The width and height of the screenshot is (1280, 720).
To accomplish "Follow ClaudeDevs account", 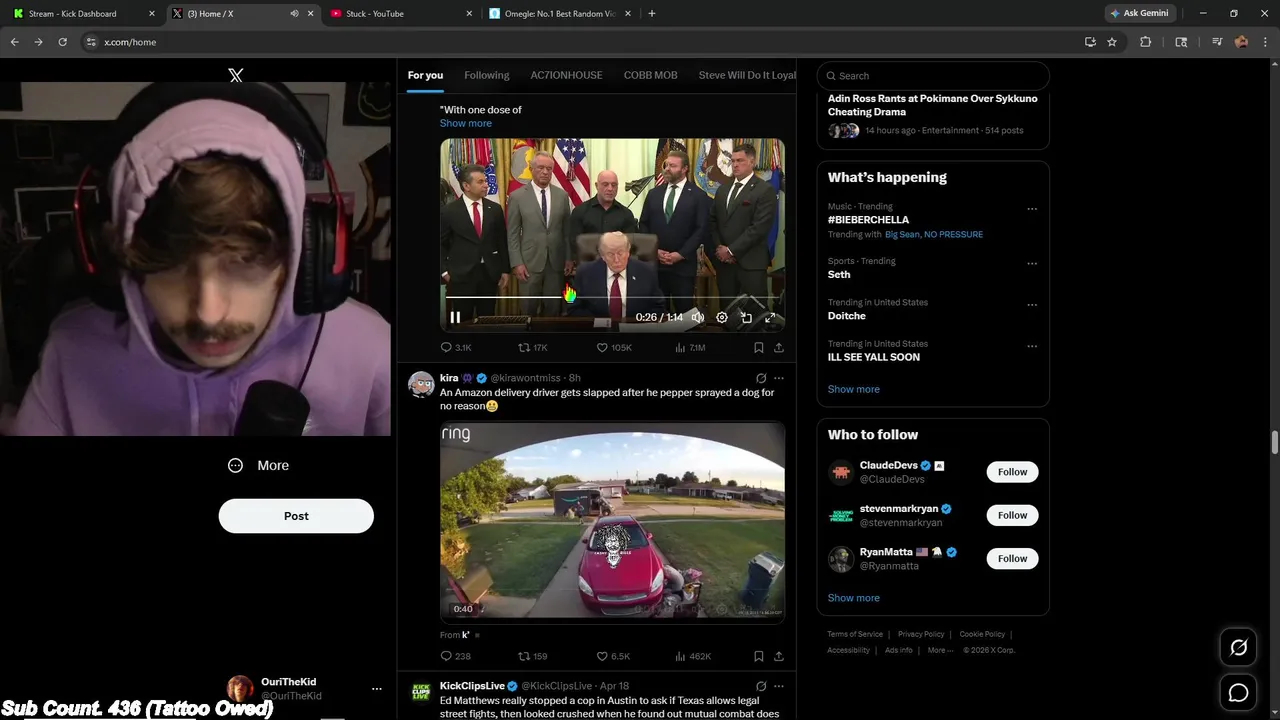I will pos(1012,472).
